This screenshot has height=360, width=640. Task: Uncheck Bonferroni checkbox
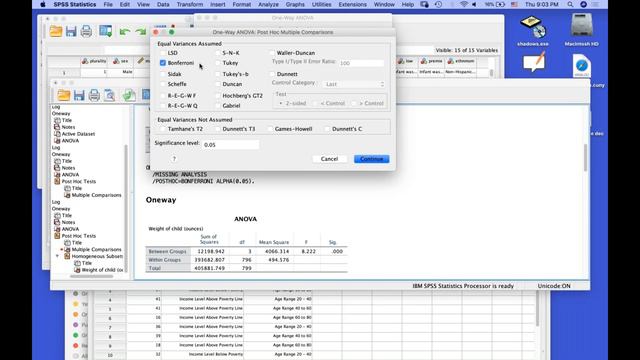[x=163, y=63]
